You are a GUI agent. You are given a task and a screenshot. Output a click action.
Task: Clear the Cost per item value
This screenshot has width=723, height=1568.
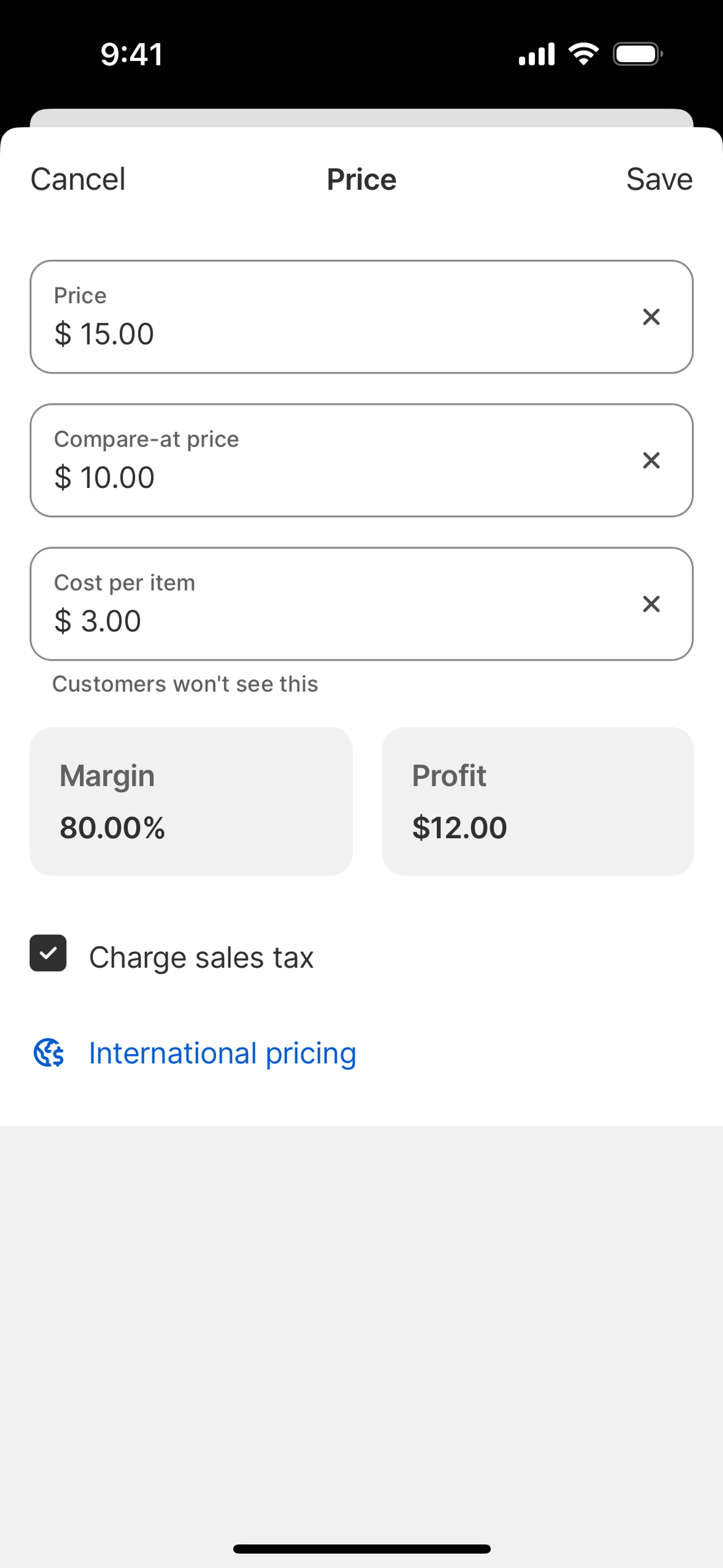tap(651, 604)
